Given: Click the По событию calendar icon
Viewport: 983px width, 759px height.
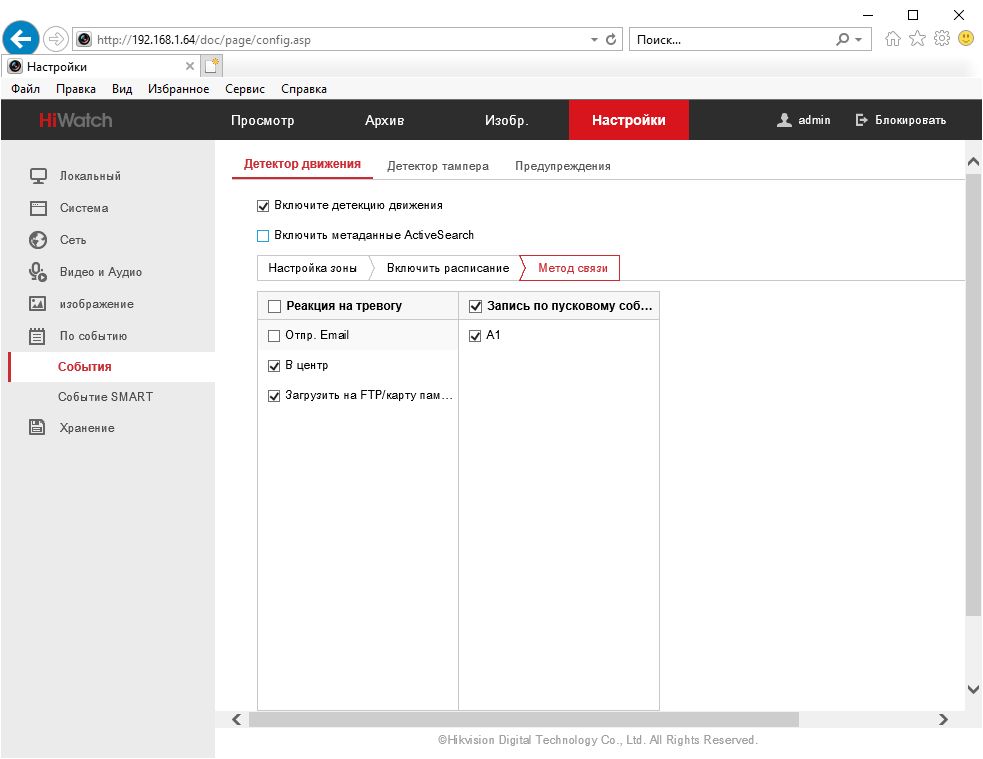Looking at the screenshot, I should [x=38, y=336].
